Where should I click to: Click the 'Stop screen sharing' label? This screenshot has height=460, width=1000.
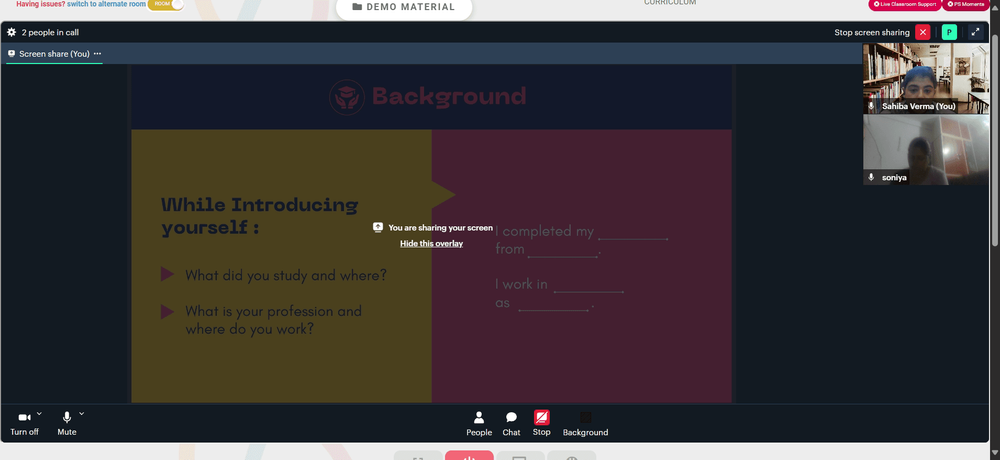pos(872,33)
